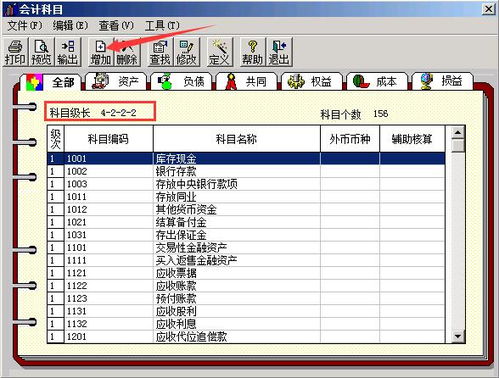Viewport: 499px width, 378px height.
Task: Click the 外币币种 column header
Action: tap(350, 139)
